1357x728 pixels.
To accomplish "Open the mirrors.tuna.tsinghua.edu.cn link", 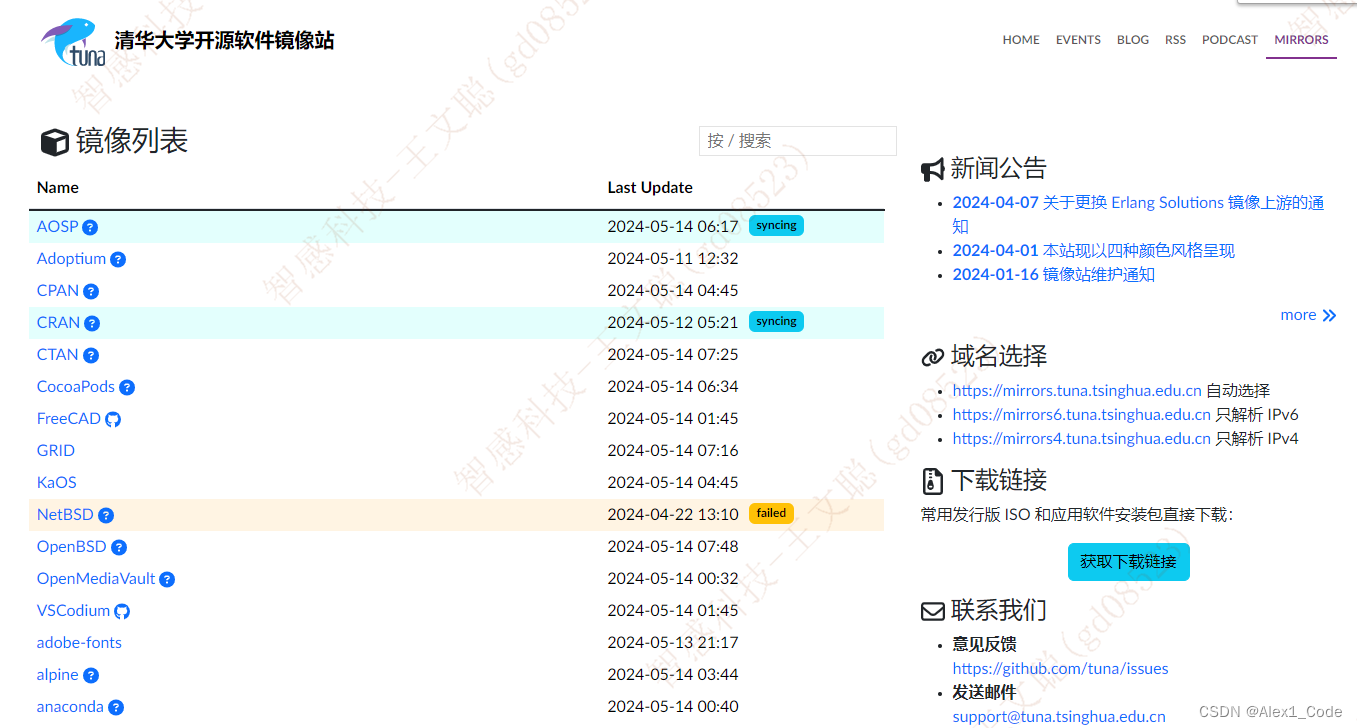I will [x=1077, y=391].
